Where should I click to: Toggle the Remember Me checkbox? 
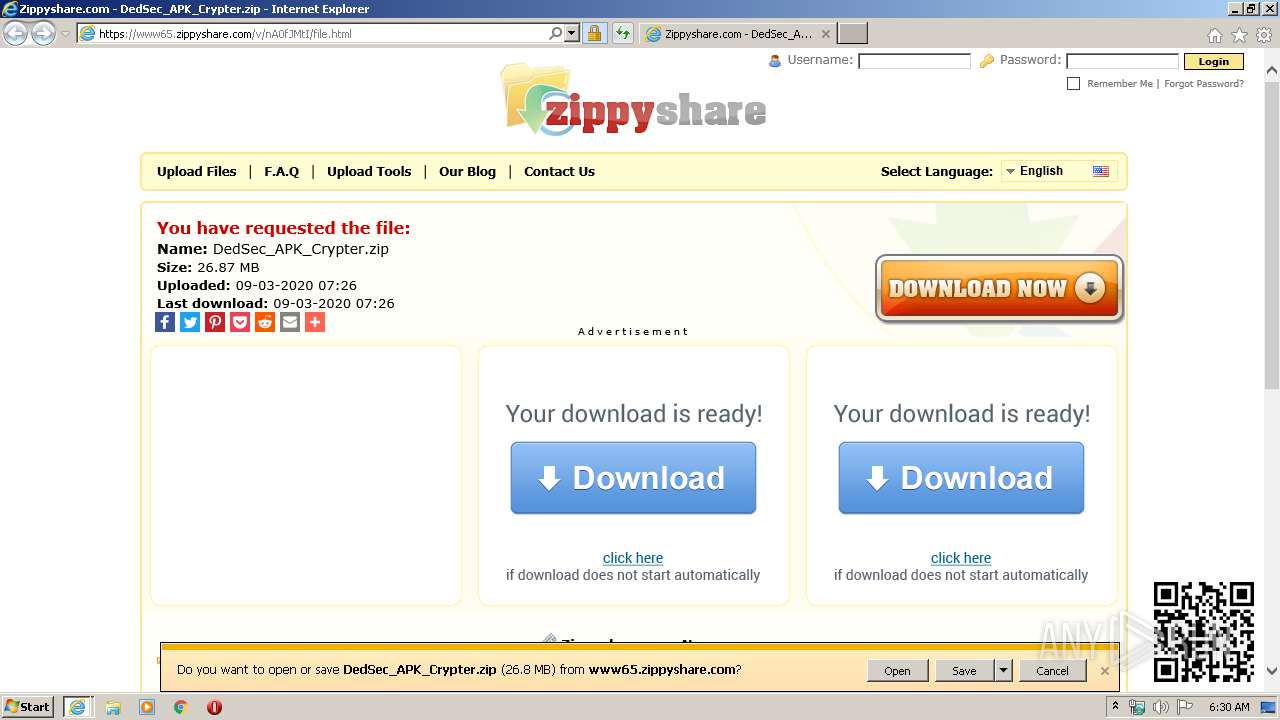1073,84
